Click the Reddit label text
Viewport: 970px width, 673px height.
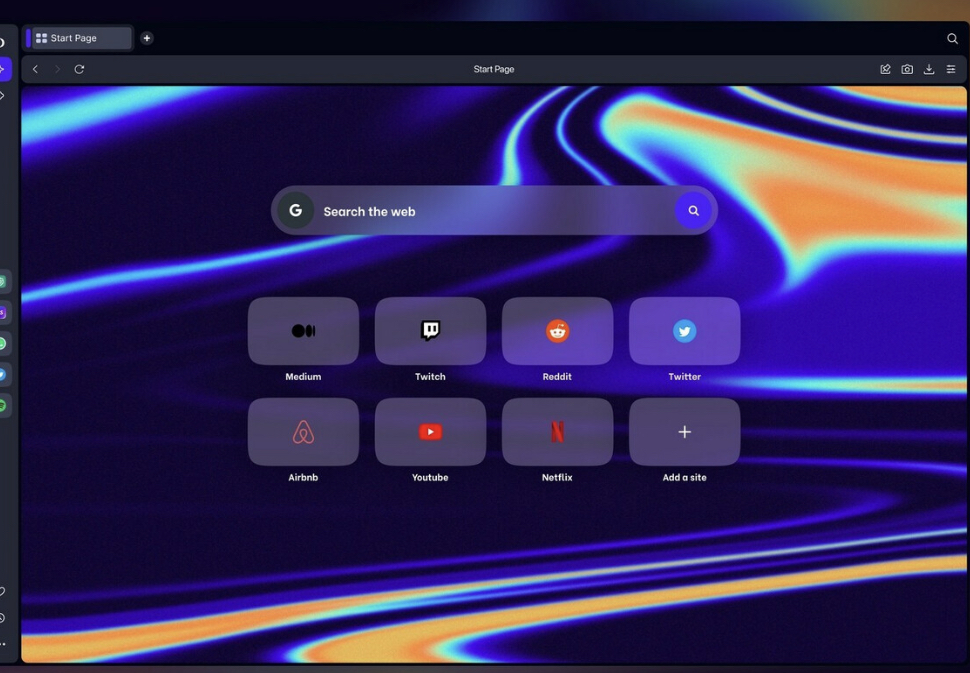click(x=557, y=377)
